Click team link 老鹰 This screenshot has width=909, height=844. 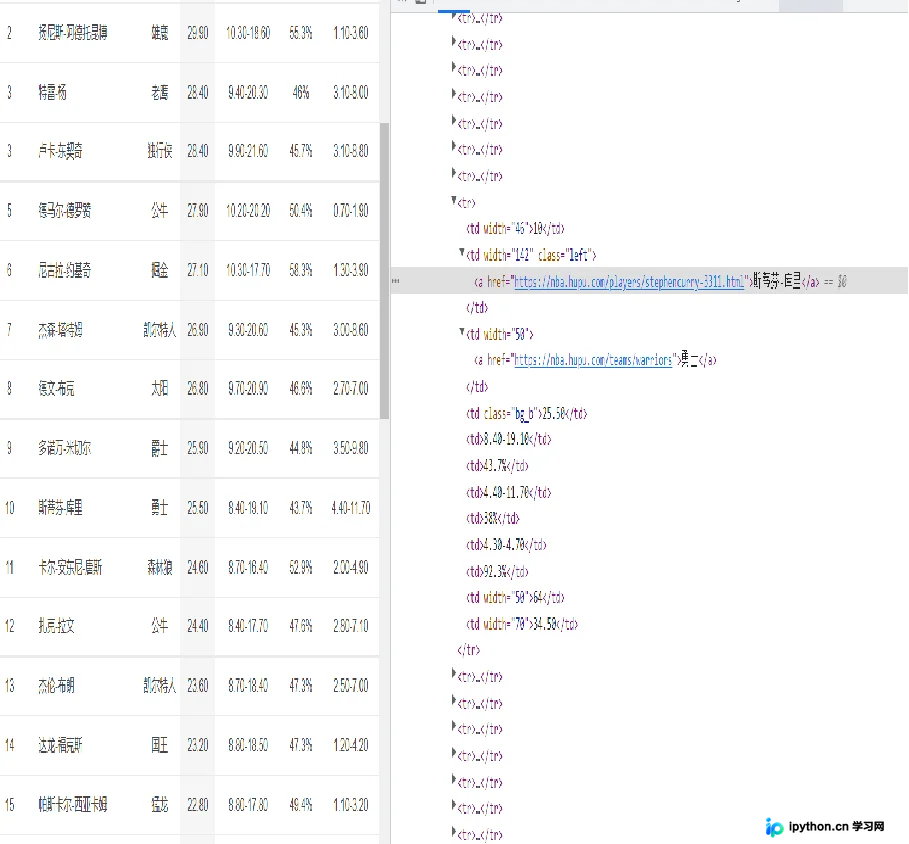click(160, 92)
